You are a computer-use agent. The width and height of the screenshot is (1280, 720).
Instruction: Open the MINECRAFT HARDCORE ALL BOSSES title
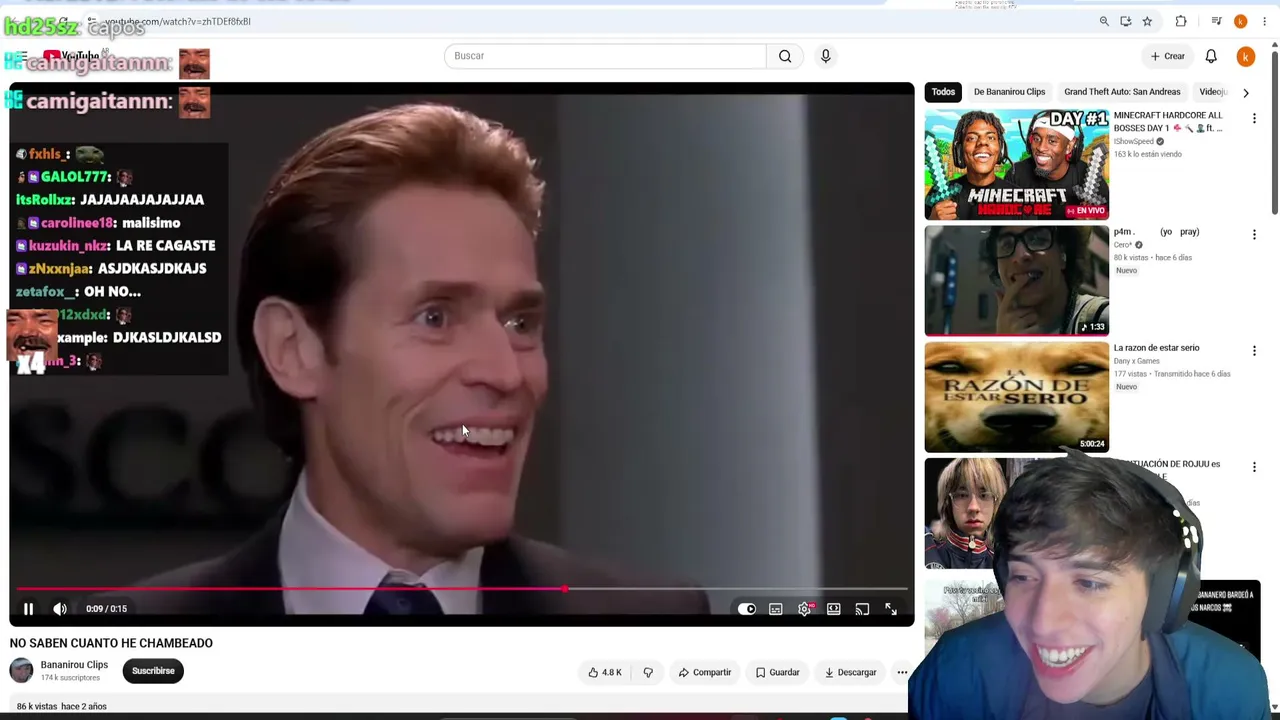tap(1168, 121)
